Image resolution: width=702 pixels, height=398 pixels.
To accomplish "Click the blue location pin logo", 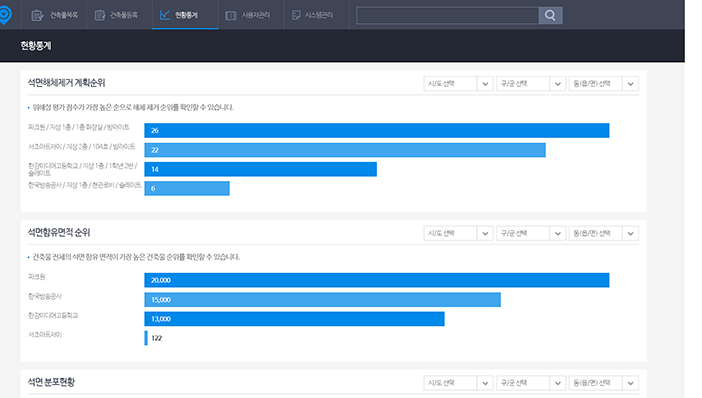I will click(5, 15).
